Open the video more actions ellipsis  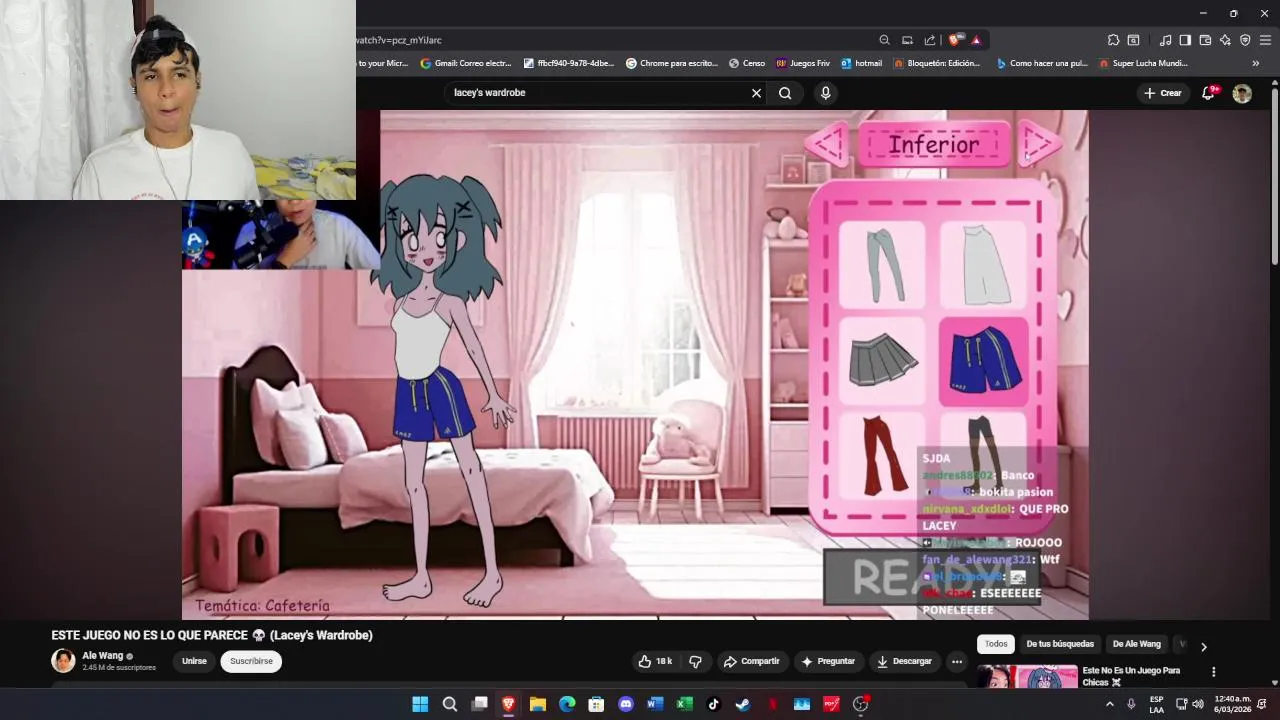pos(957,661)
